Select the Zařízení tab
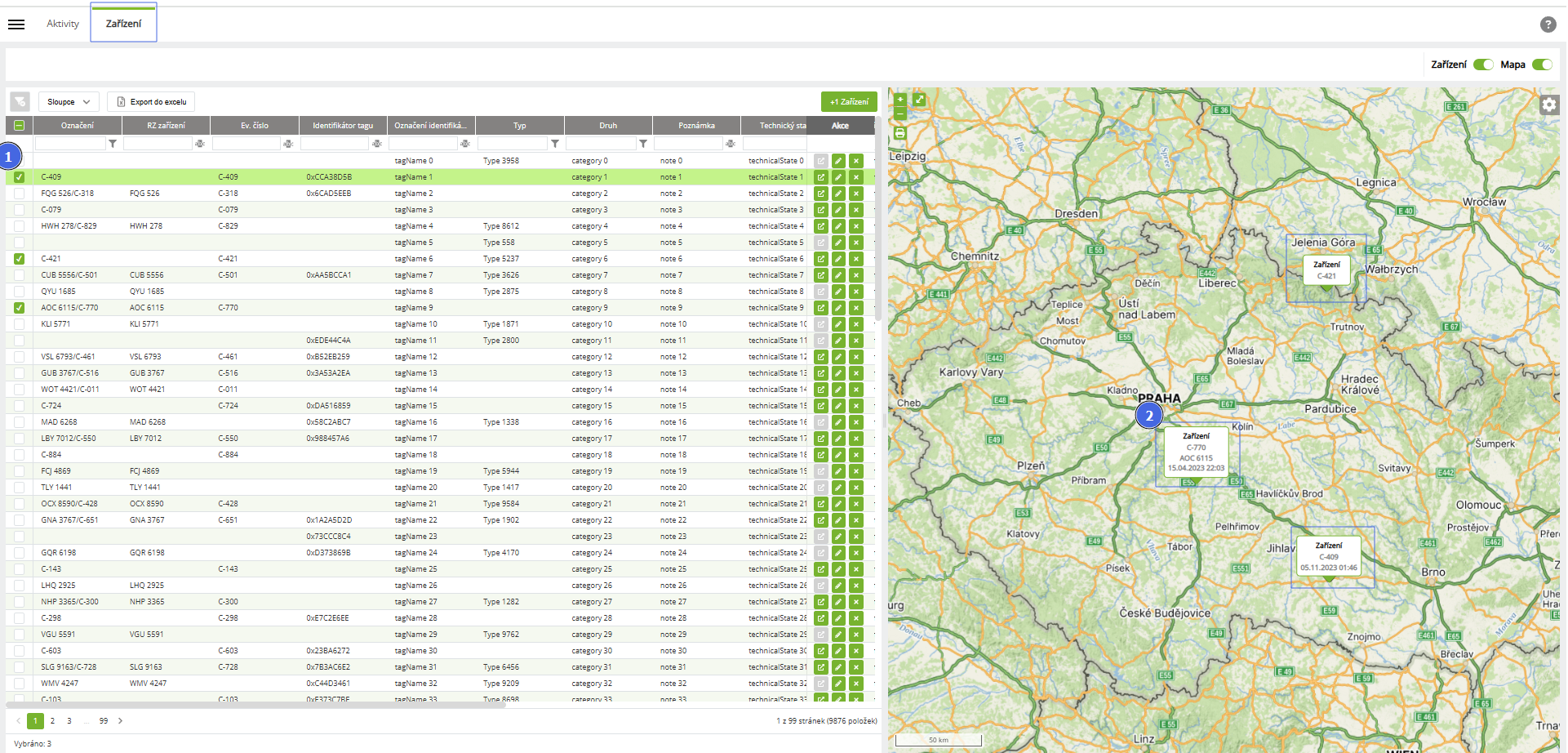This screenshot has width=1568, height=753. (123, 24)
